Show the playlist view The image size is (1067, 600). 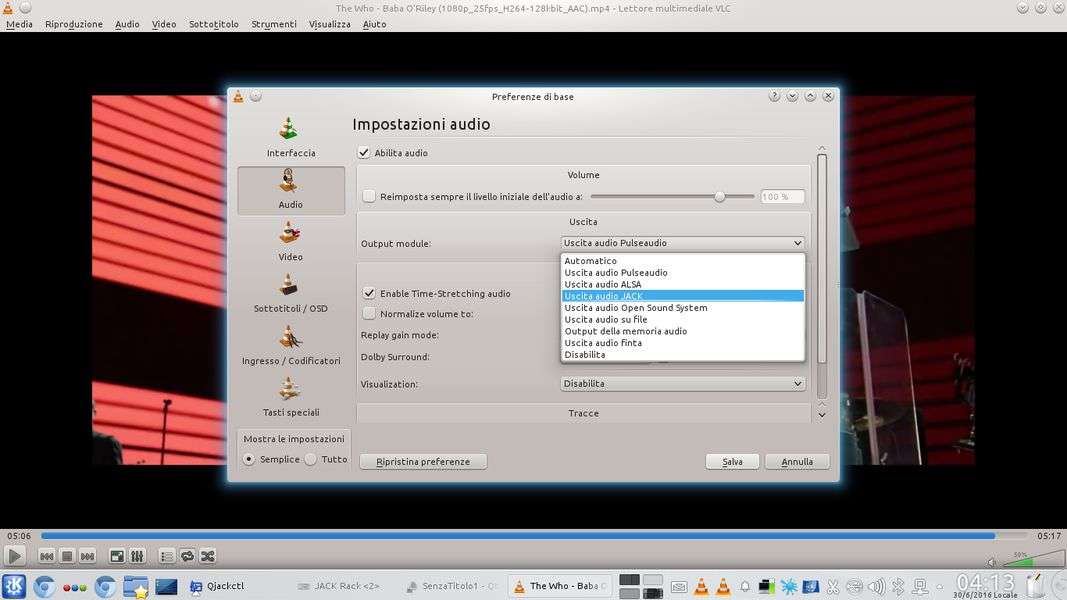(x=167, y=556)
